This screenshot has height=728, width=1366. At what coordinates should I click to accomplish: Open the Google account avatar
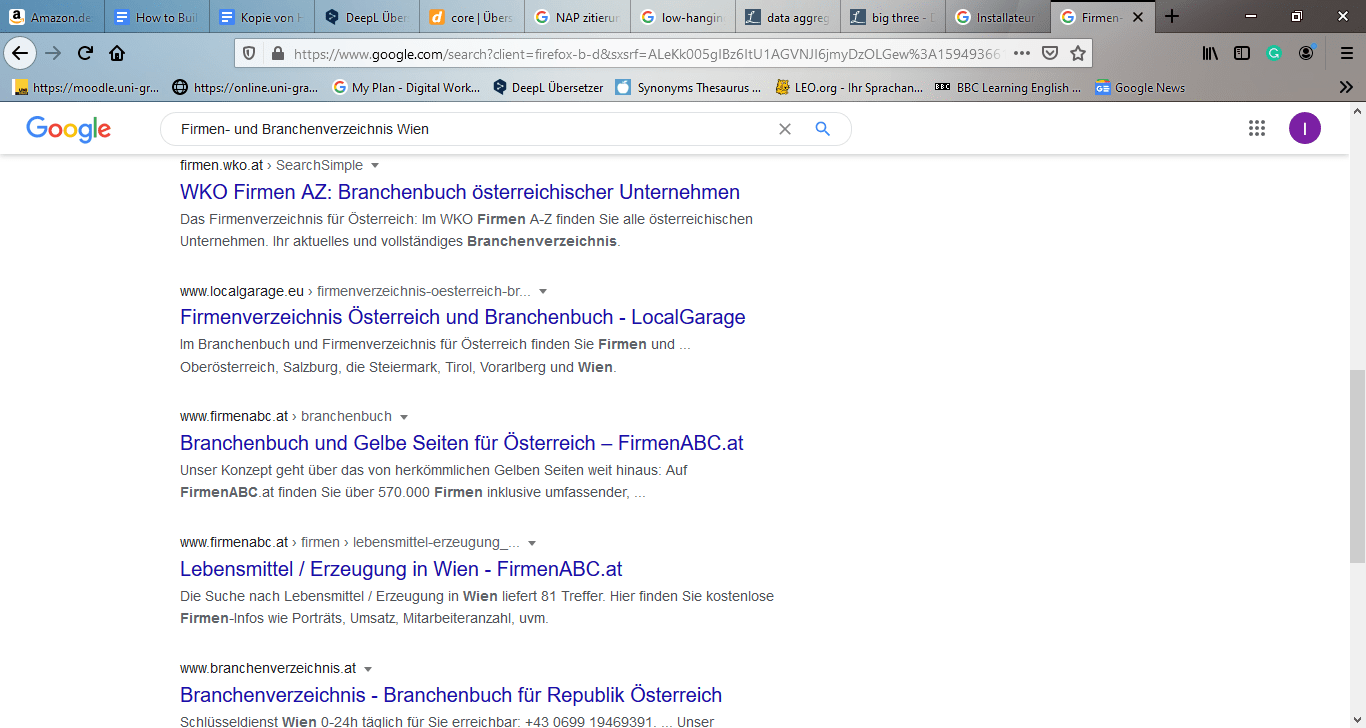(x=1305, y=128)
